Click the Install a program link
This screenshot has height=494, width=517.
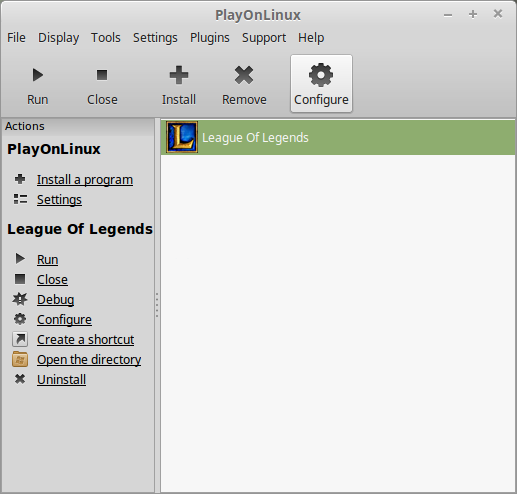click(x=85, y=180)
